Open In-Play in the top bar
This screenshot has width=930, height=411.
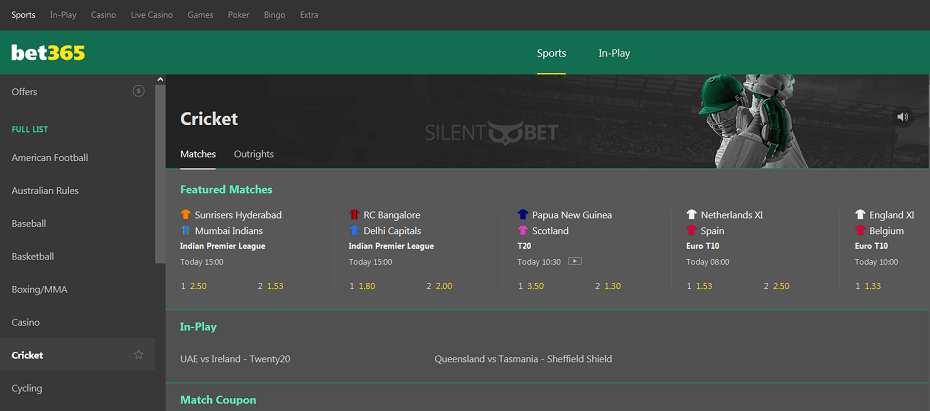63,15
